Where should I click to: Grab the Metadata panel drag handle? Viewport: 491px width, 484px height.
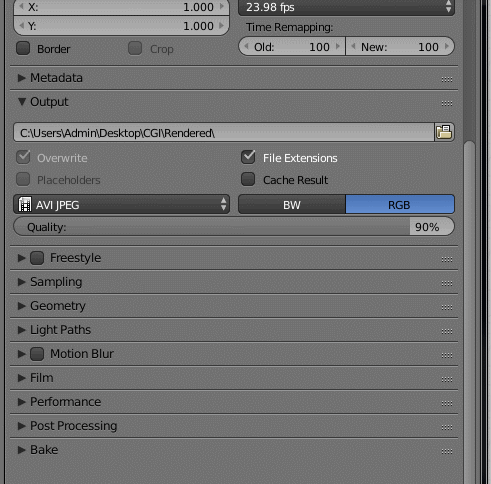pyautogui.click(x=447, y=79)
